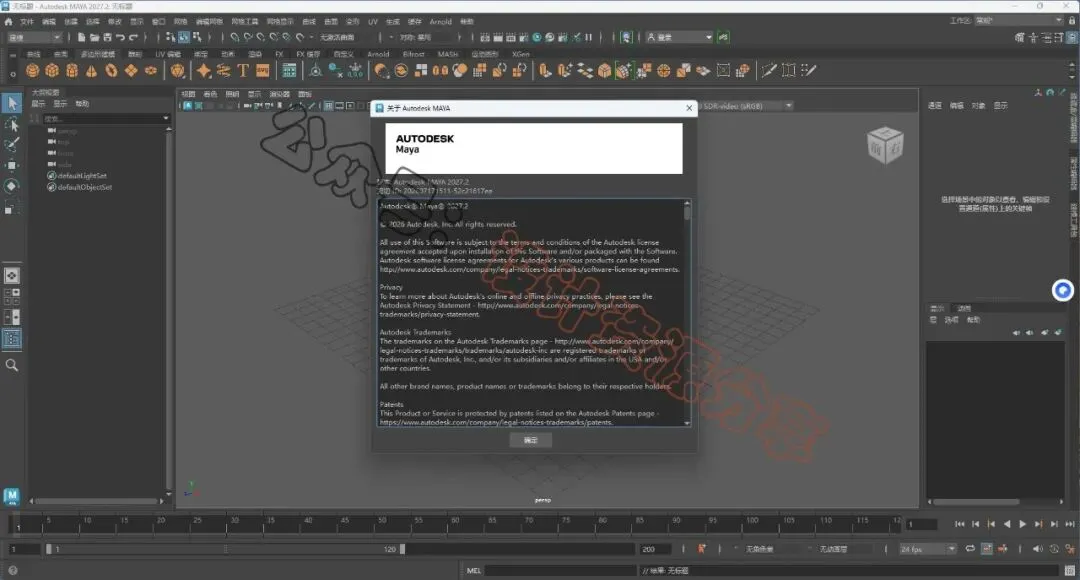
Task: Open the 24 fps frame rate dropdown
Action: coord(928,549)
